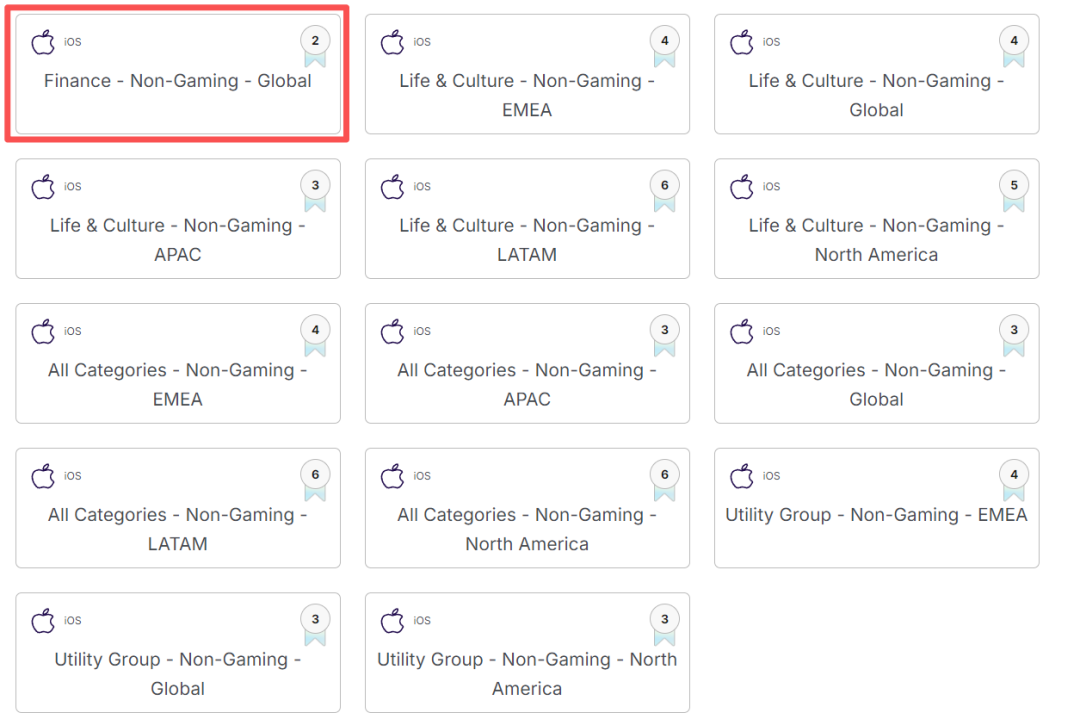Click Apple icon on Life & Culture EMEA card

click(393, 42)
